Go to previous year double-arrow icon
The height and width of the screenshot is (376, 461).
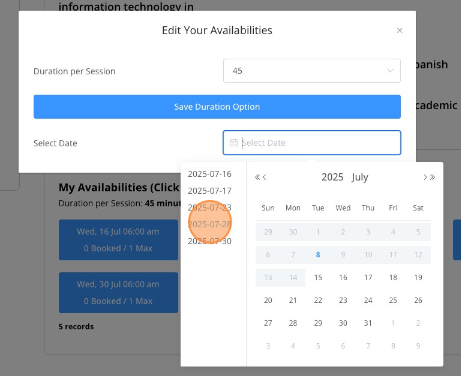(x=257, y=177)
